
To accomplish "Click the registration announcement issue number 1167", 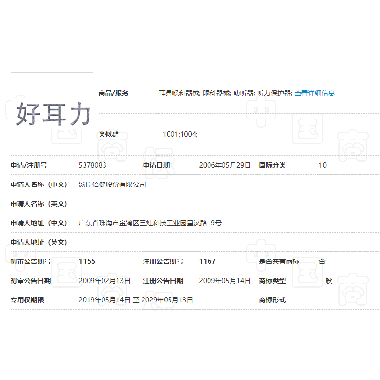I will click(207, 261).
